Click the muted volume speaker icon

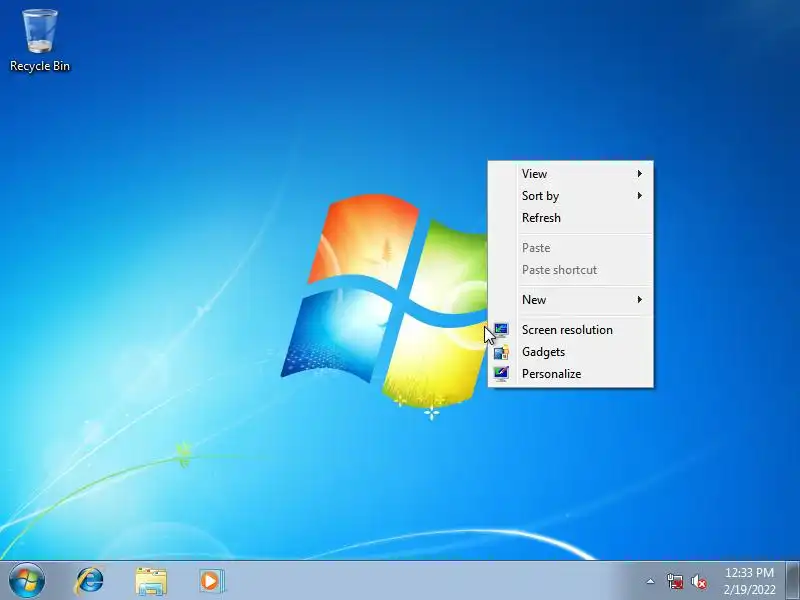point(699,582)
